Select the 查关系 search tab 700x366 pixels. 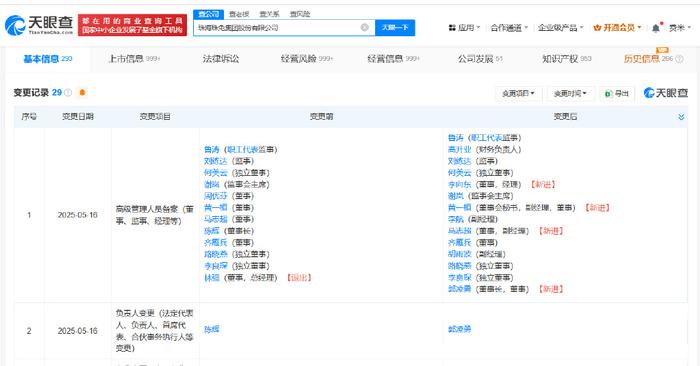pos(269,14)
